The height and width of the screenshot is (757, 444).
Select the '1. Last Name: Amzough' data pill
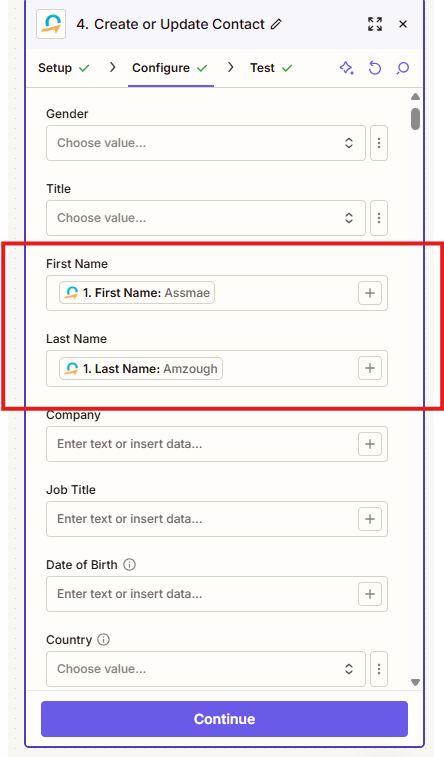141,369
